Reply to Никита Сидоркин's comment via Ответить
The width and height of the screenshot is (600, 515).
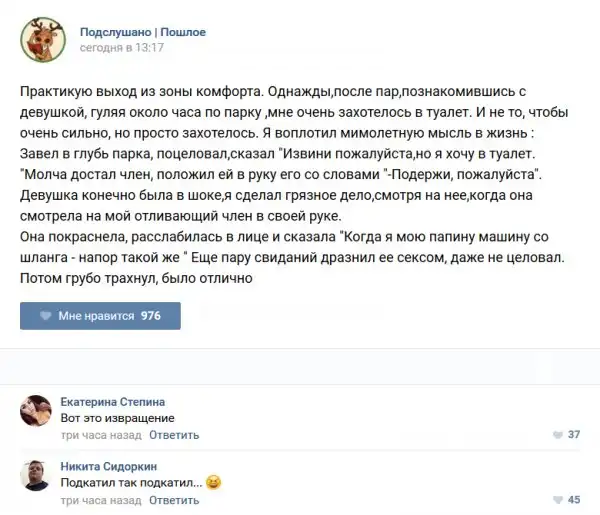click(x=174, y=500)
